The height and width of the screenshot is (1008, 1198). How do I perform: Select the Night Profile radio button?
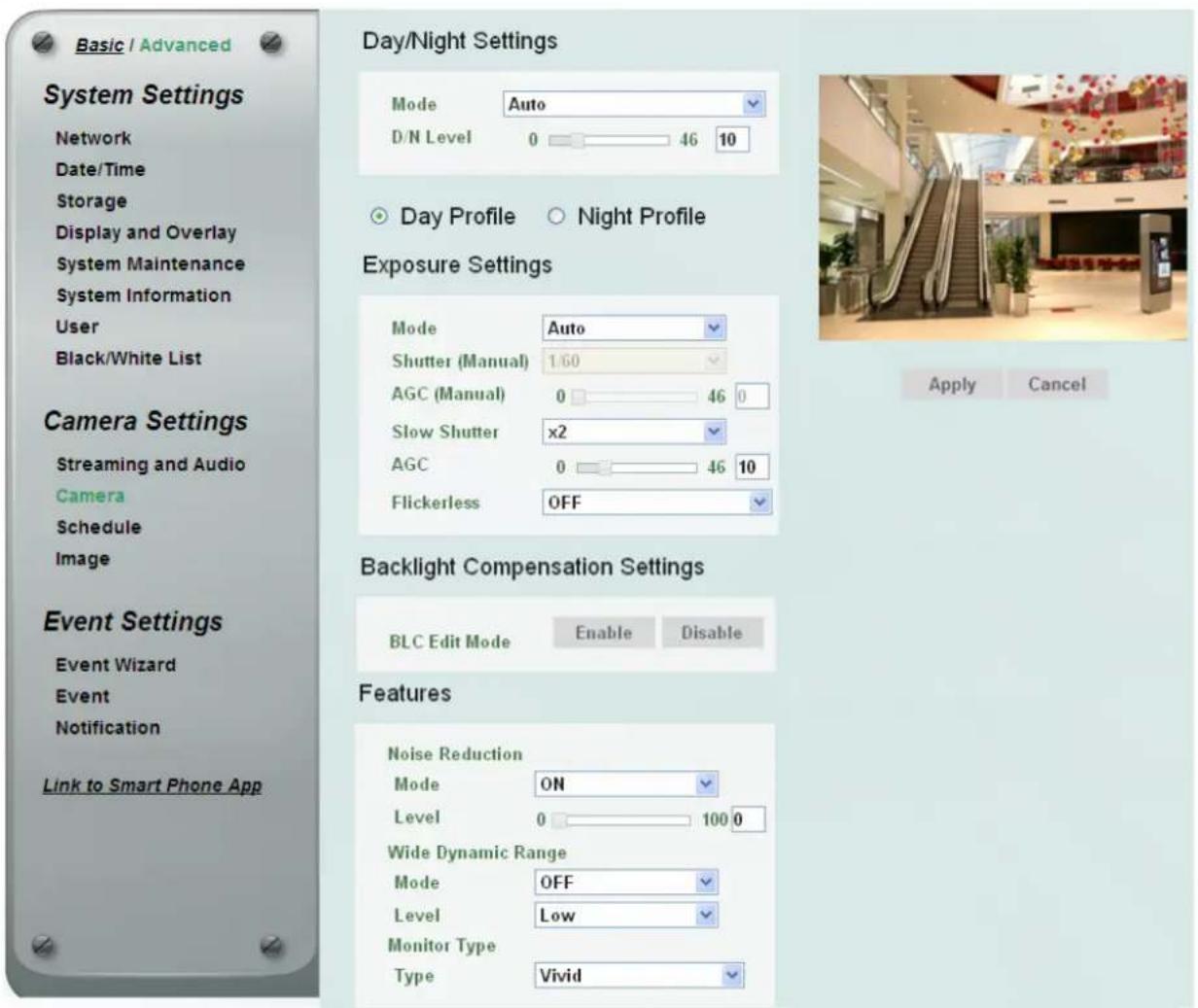(556, 217)
